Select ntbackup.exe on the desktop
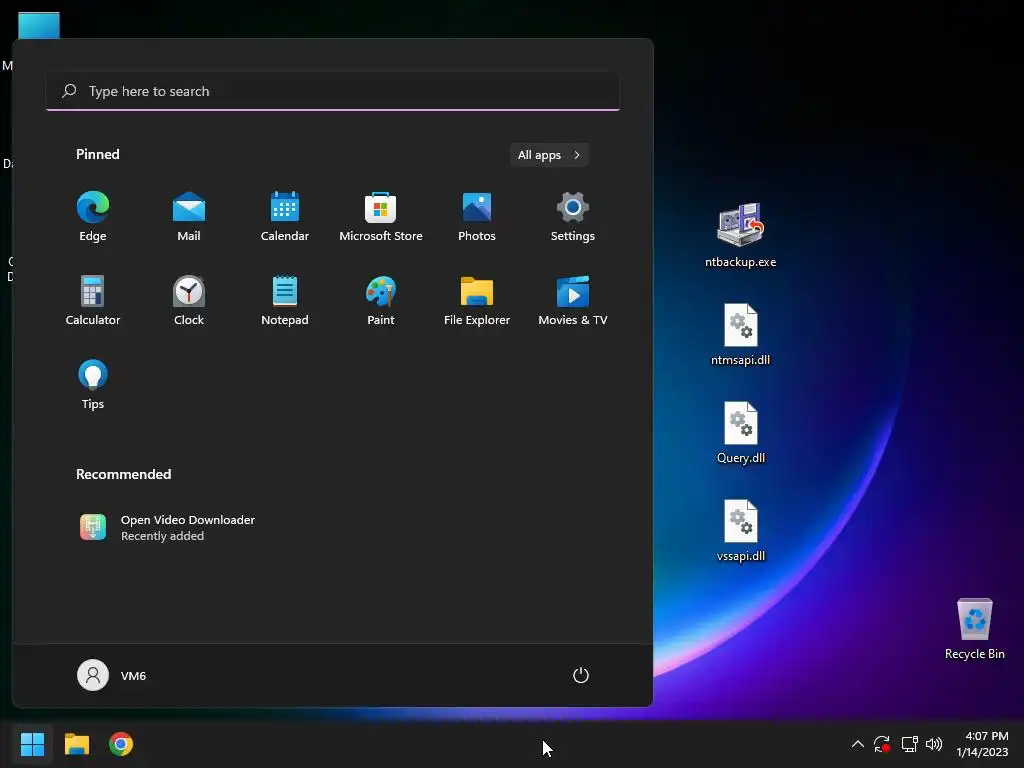This screenshot has width=1024, height=768. click(740, 235)
